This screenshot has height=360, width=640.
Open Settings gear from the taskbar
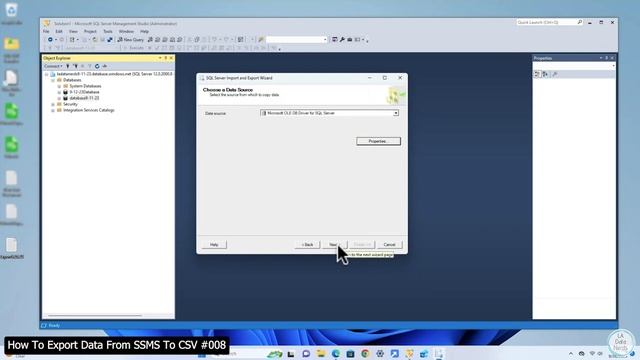click(x=380, y=353)
